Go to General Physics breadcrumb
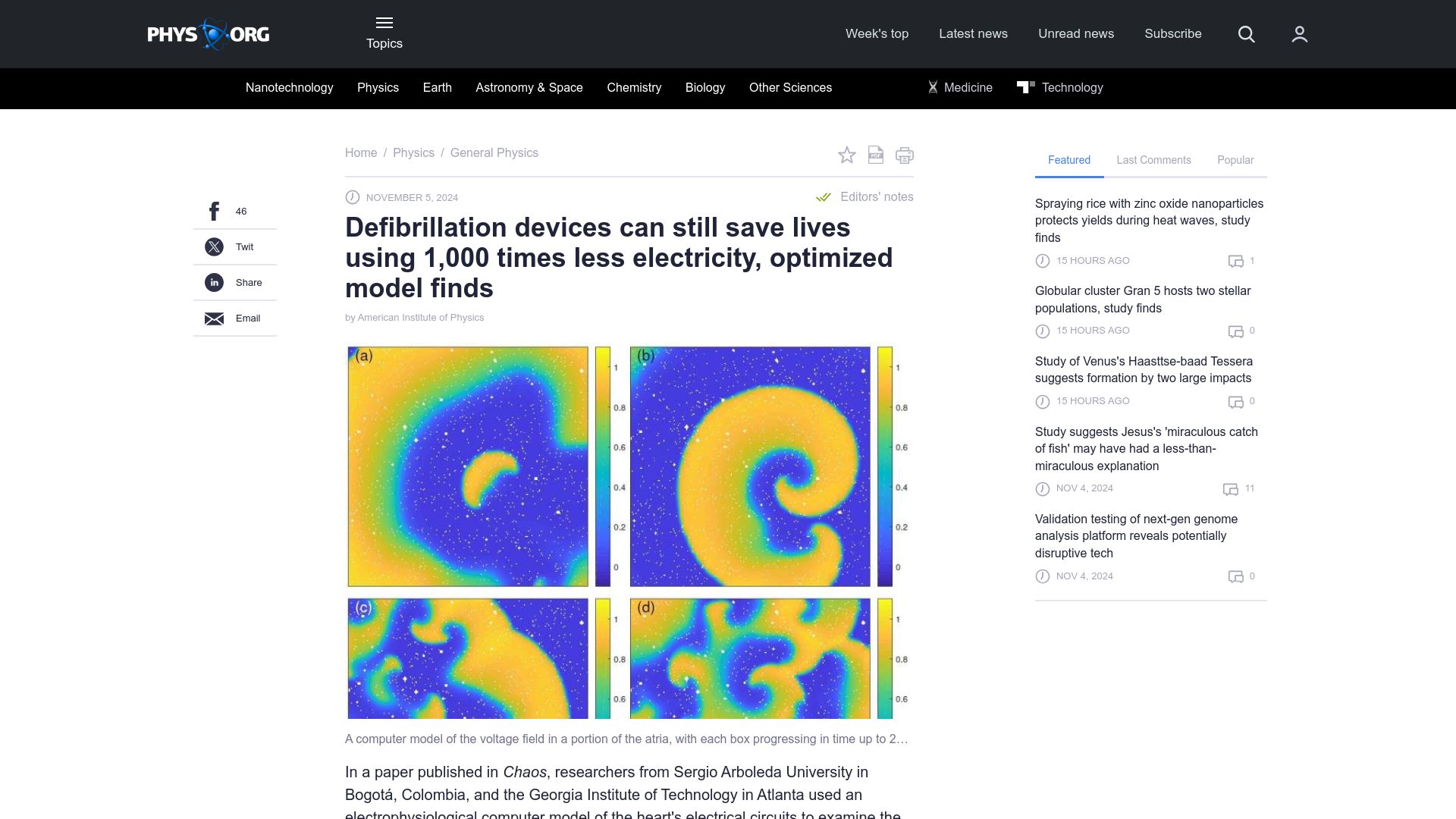The image size is (1456, 819). click(494, 153)
